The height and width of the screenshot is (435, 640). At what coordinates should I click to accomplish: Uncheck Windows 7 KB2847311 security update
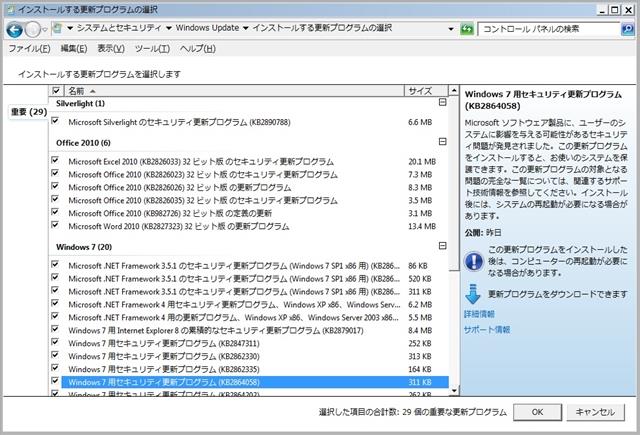[x=55, y=342]
